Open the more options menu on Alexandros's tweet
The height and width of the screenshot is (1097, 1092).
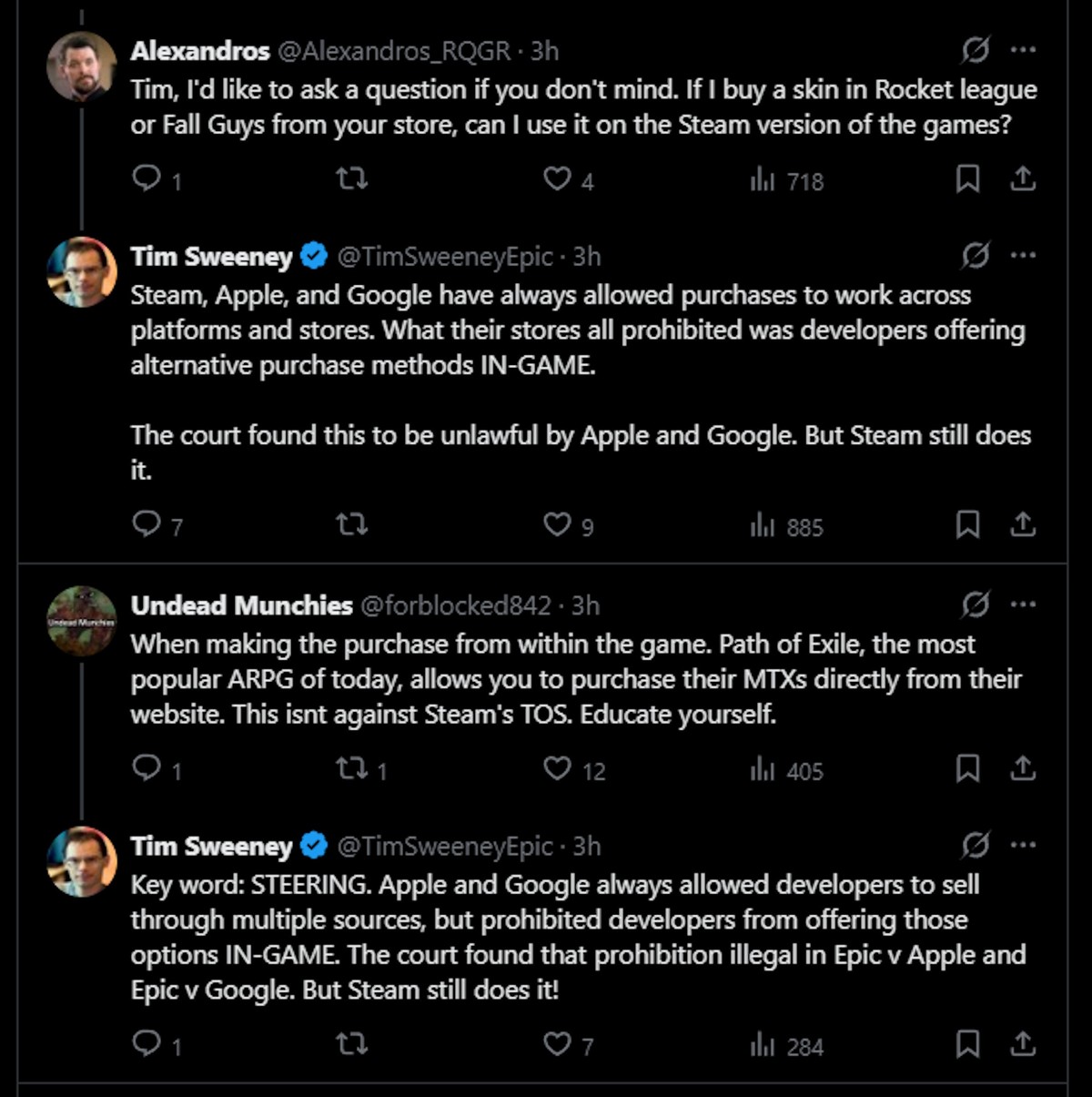pyautogui.click(x=1023, y=50)
